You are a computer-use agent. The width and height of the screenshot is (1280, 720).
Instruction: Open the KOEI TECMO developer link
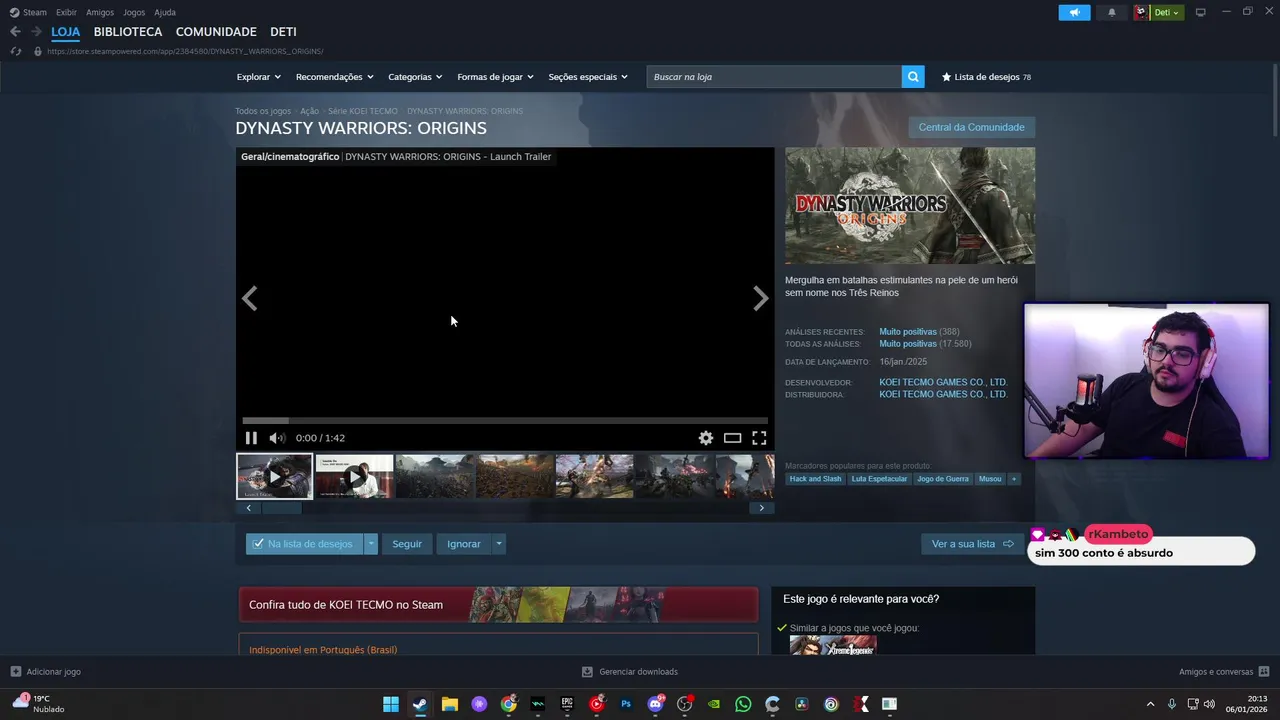click(x=943, y=382)
